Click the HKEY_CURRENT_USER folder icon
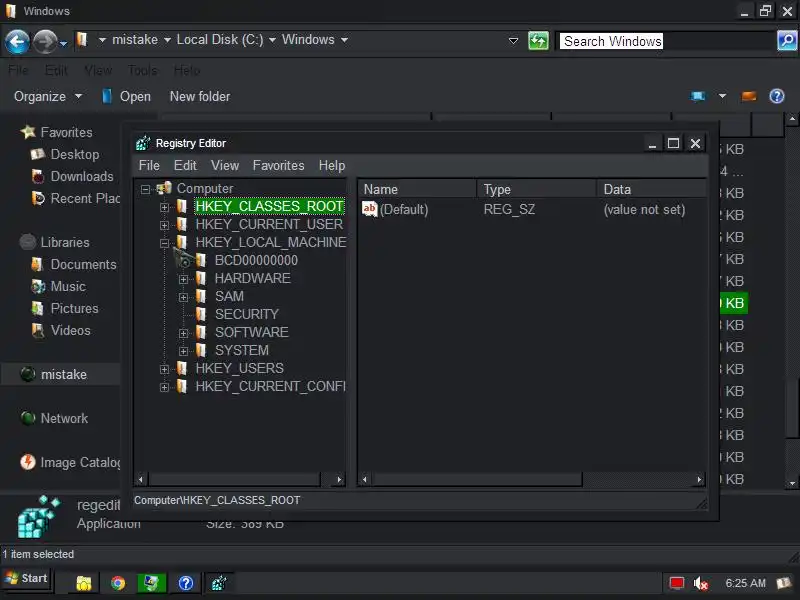The image size is (800, 600). click(182, 224)
